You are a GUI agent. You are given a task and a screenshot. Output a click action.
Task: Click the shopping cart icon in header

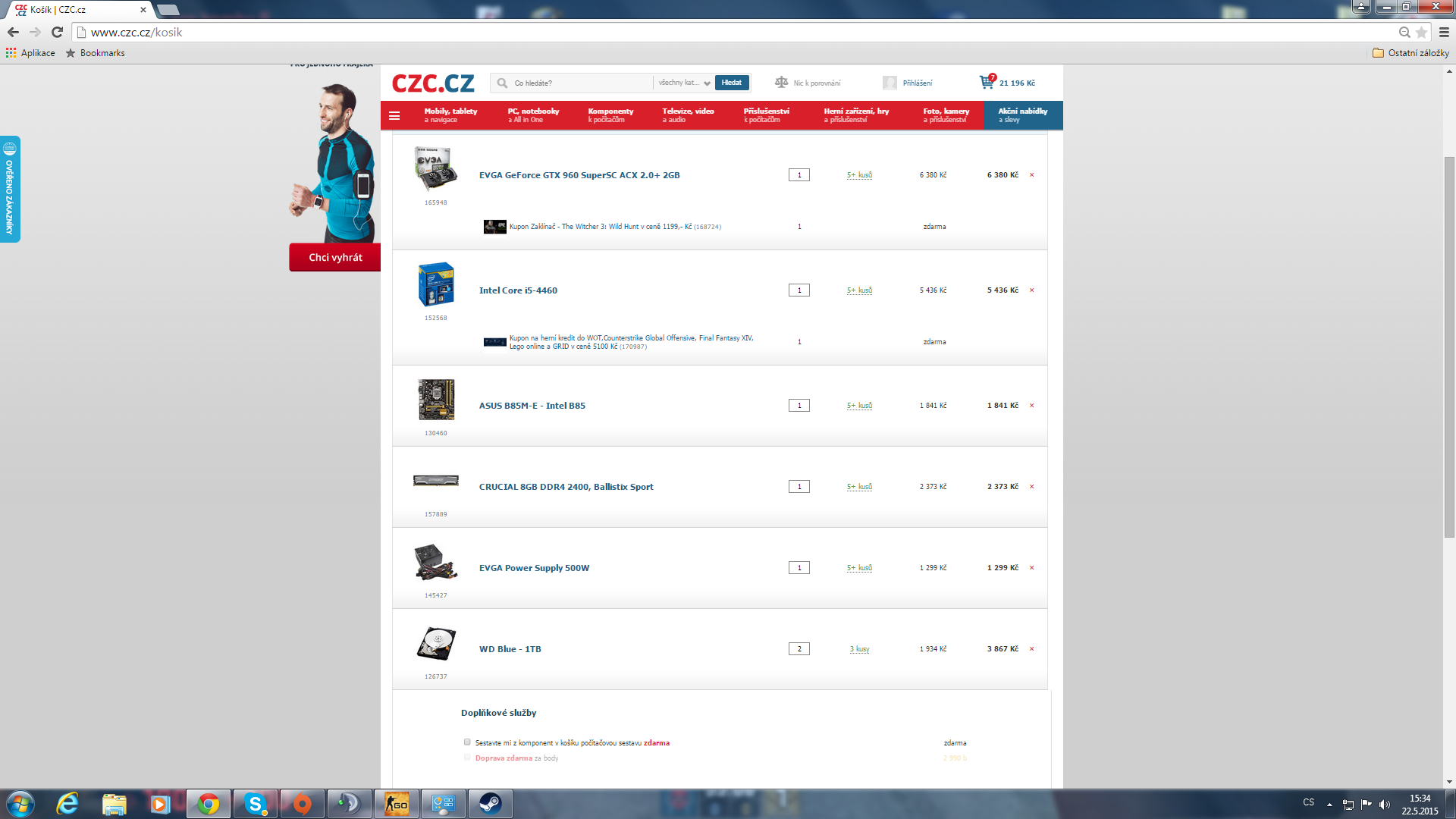[x=987, y=82]
